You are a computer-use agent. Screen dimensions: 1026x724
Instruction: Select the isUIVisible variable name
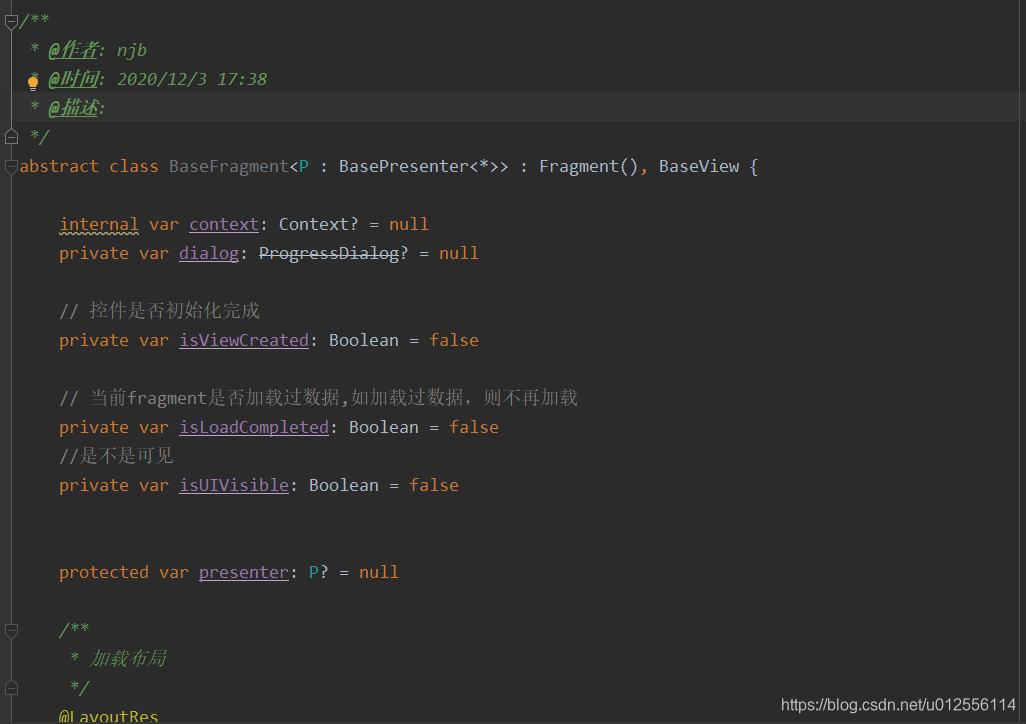[x=233, y=485]
